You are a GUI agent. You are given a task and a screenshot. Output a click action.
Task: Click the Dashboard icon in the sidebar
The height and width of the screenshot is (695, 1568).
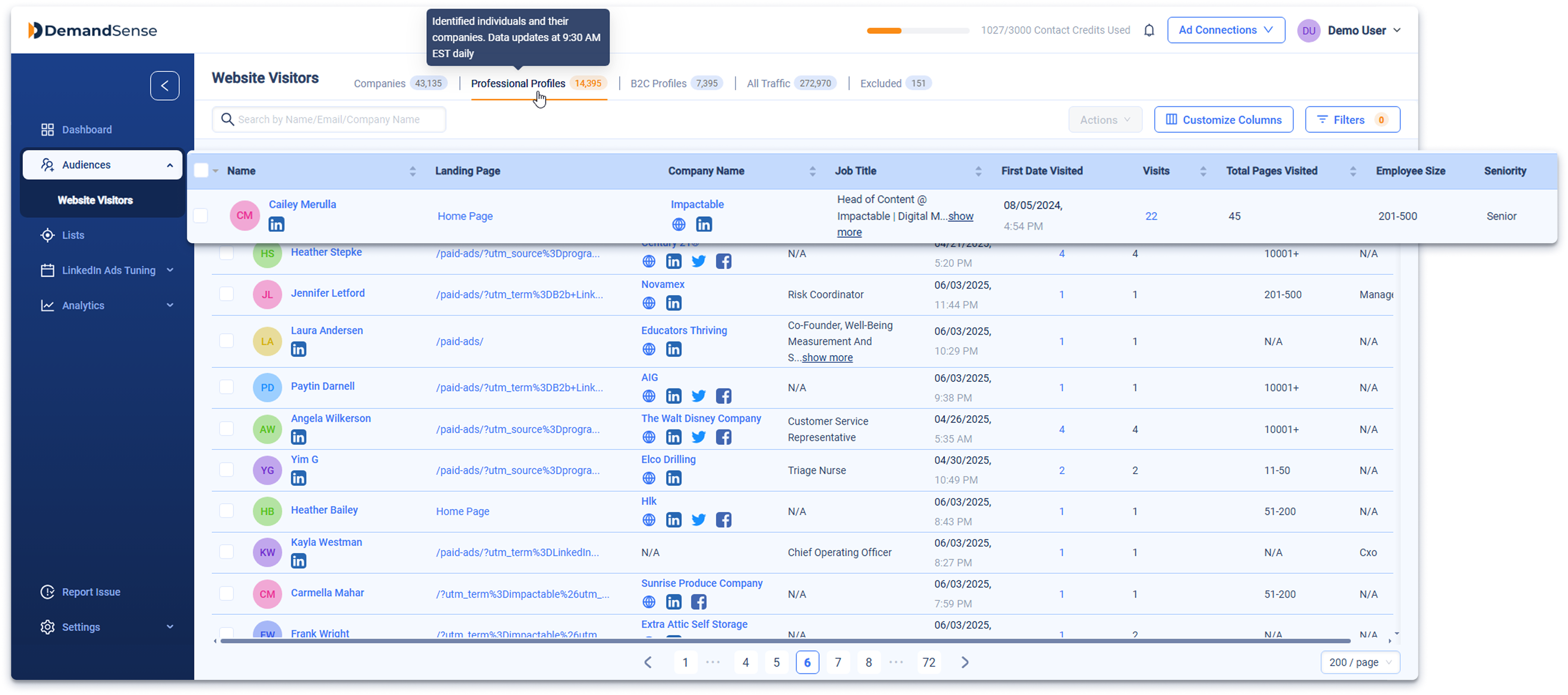pos(47,129)
